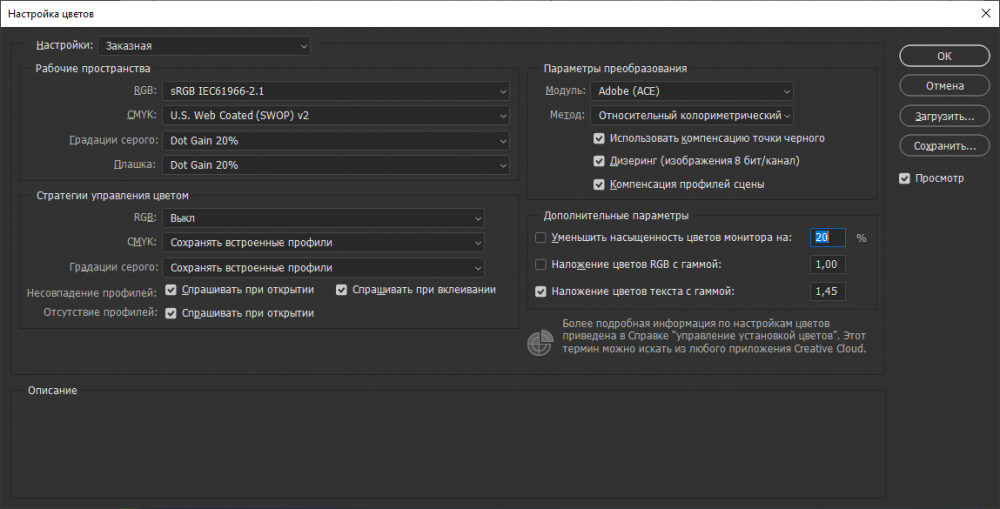This screenshot has height=509, width=1000.
Task: Uncheck Наложение цветов текста с гаммой
Action: click(x=541, y=292)
